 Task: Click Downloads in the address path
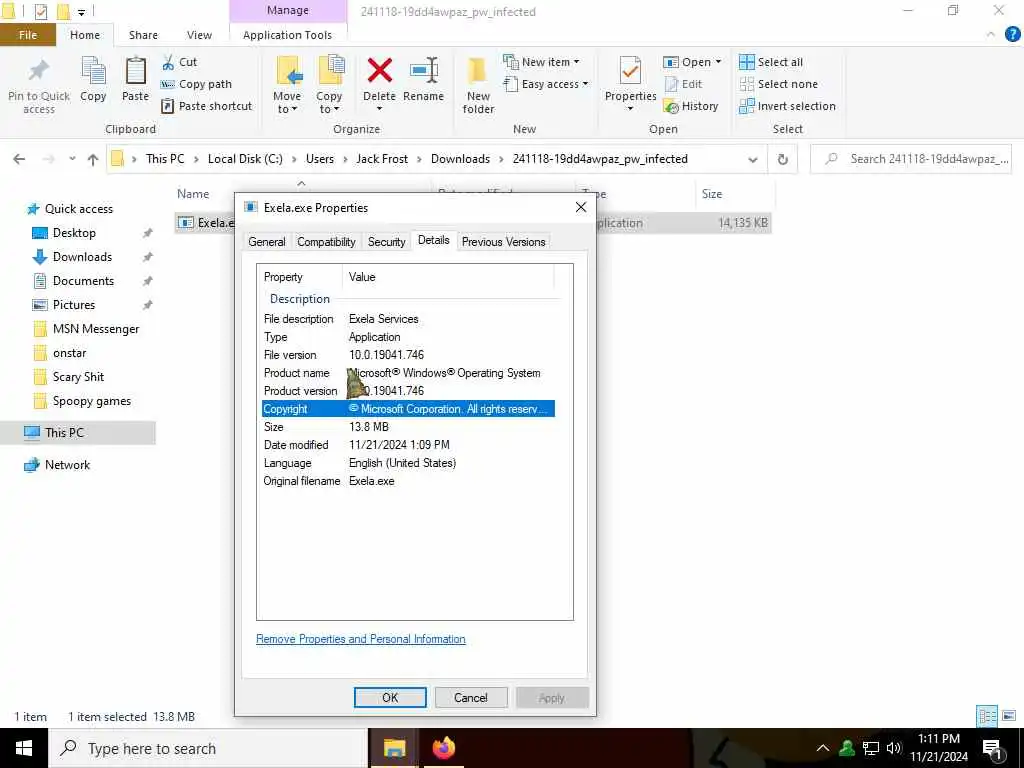pyautogui.click(x=460, y=159)
